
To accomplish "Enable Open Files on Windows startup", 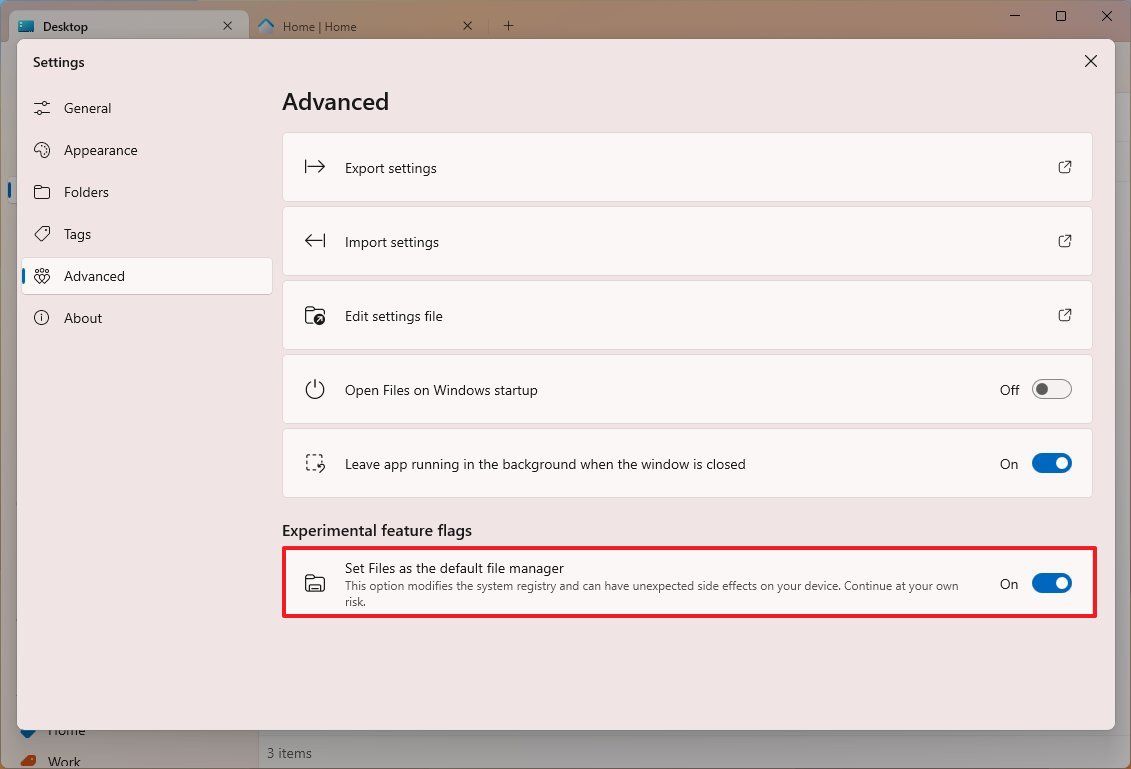I will [1051, 389].
